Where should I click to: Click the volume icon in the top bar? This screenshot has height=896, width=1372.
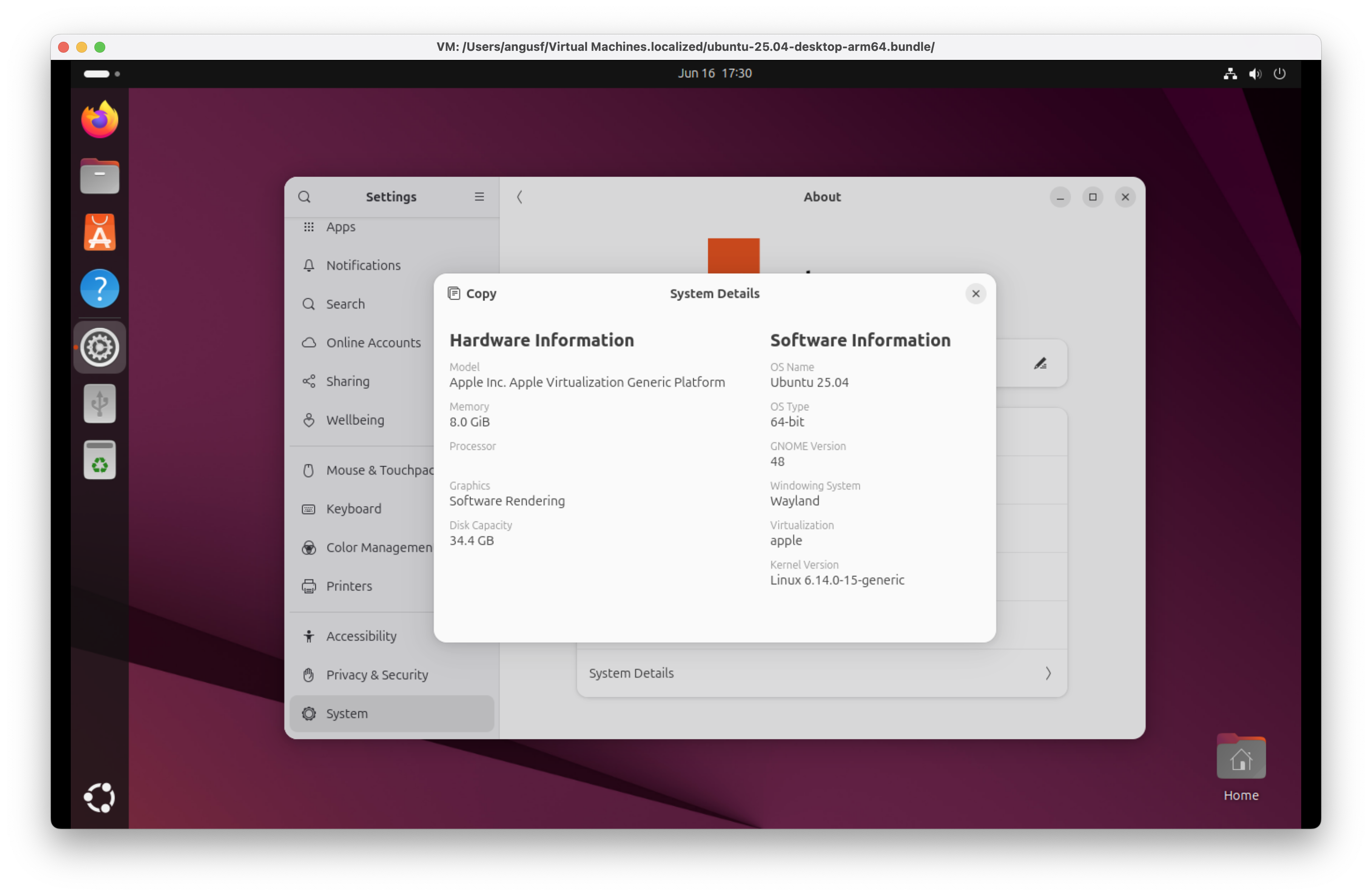pyautogui.click(x=1254, y=73)
